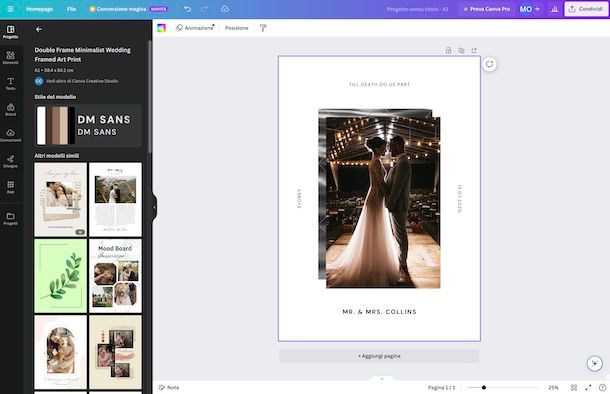Collapse the side panel handle
Image resolution: width=610 pixels, height=394 pixels.
[x=154, y=207]
